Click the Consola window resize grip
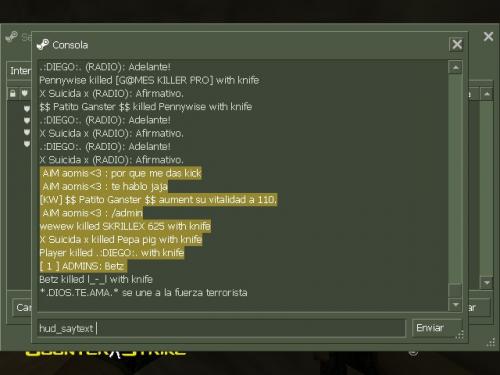Viewport: 500px width, 375px height. [x=460, y=335]
